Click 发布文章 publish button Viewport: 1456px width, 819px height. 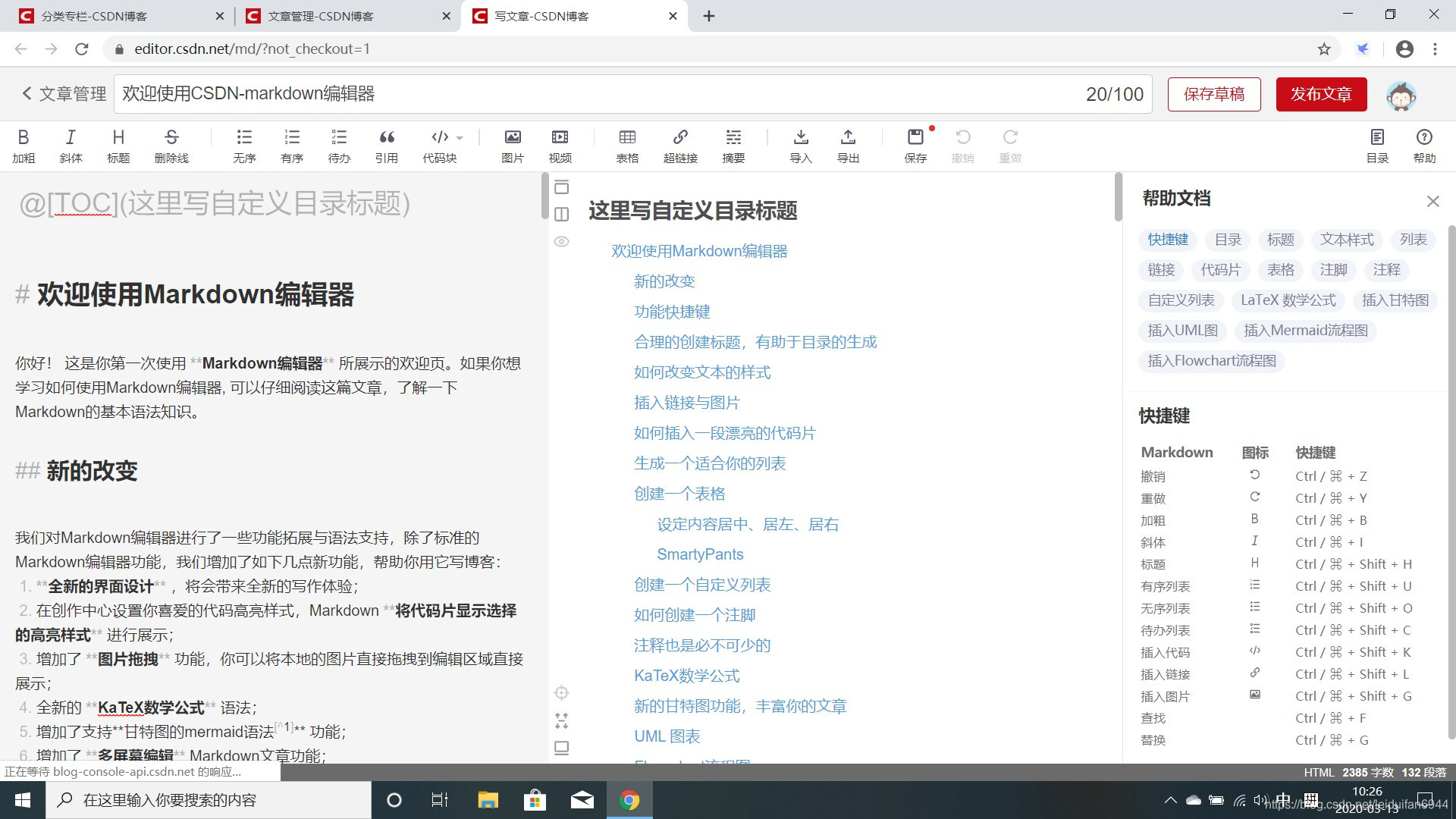point(1321,94)
